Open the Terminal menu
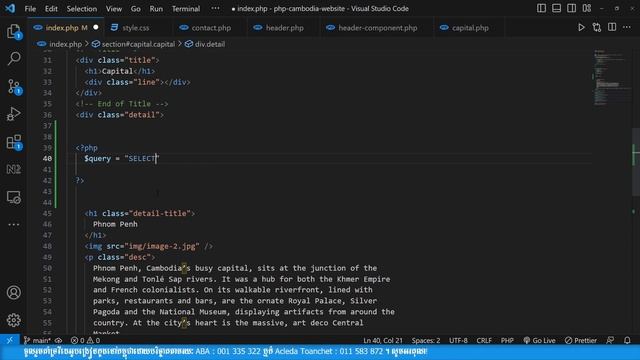The image size is (640, 360). pos(186,9)
